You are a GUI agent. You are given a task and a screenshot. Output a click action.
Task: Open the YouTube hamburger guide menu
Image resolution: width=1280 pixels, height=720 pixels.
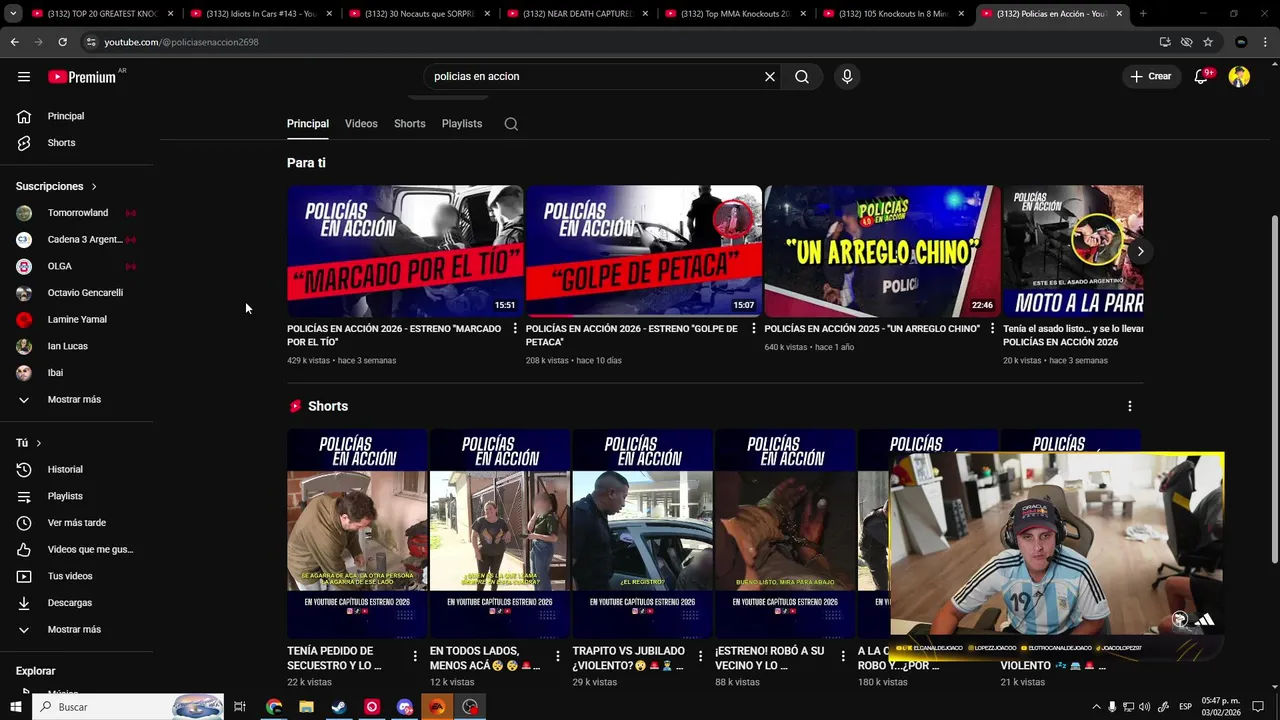pyautogui.click(x=24, y=76)
